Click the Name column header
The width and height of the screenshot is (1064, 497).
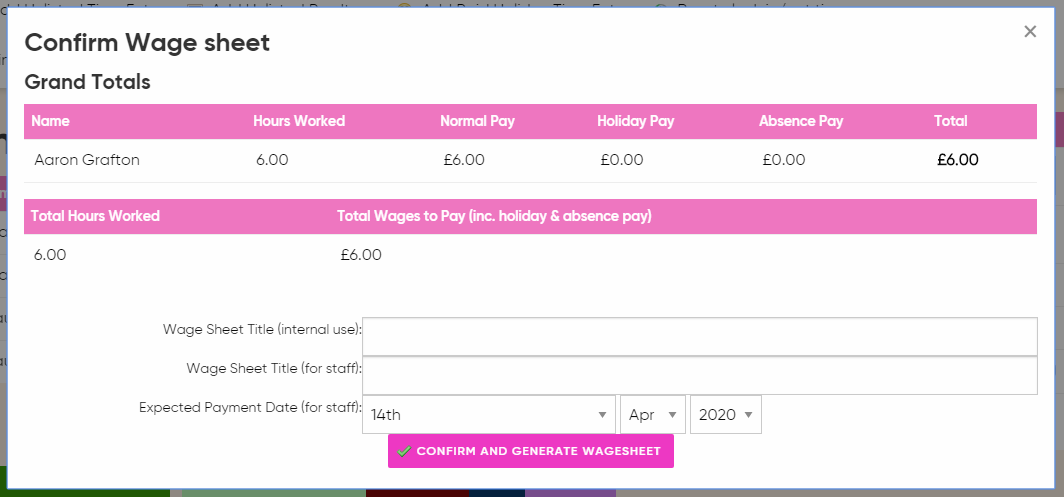point(50,121)
